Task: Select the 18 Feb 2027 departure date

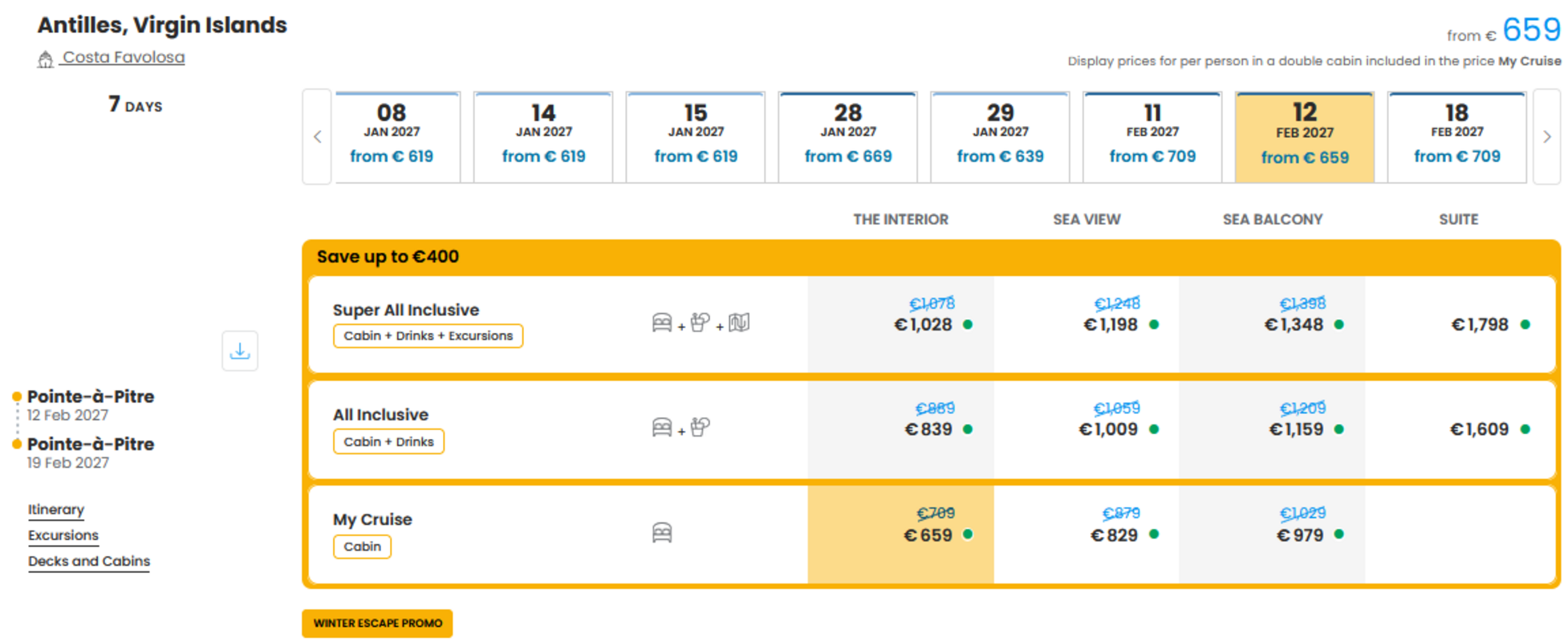Action: (1456, 137)
